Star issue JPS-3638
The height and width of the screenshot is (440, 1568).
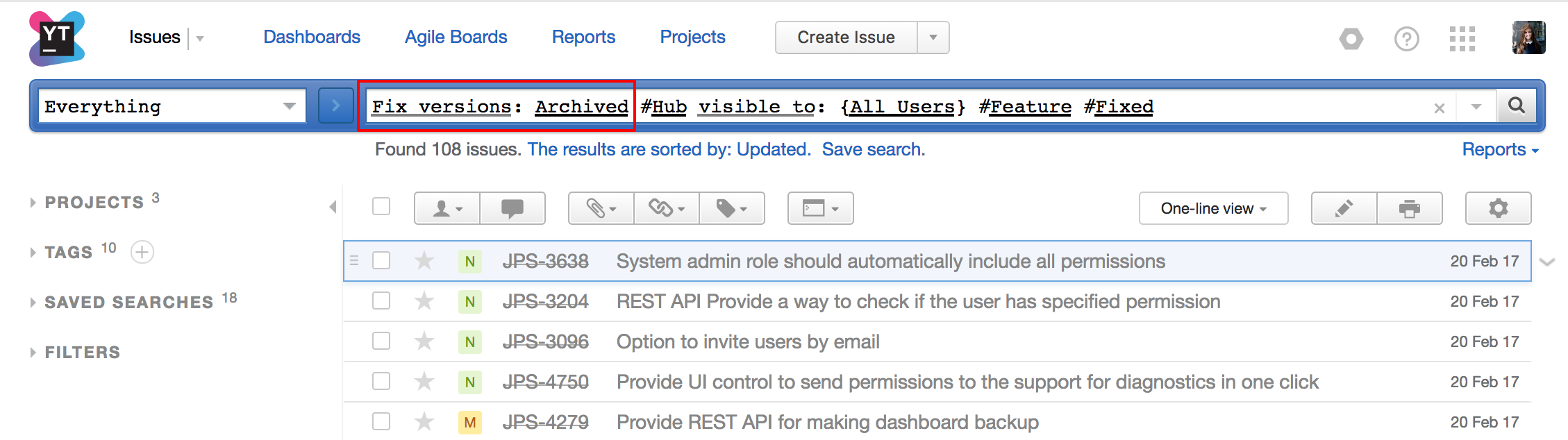pos(424,261)
